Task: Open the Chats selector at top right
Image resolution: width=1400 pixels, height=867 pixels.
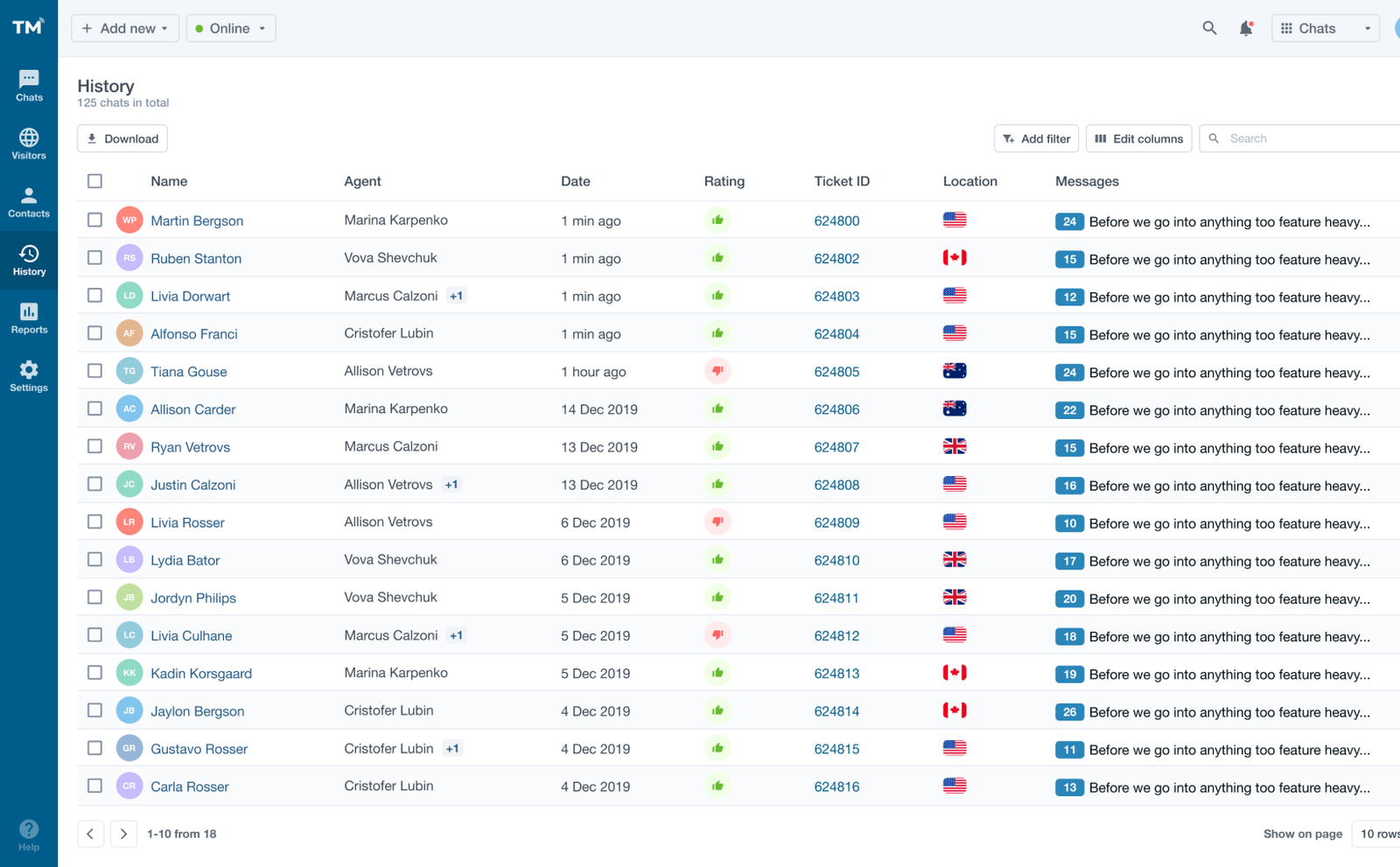Action: (1325, 27)
